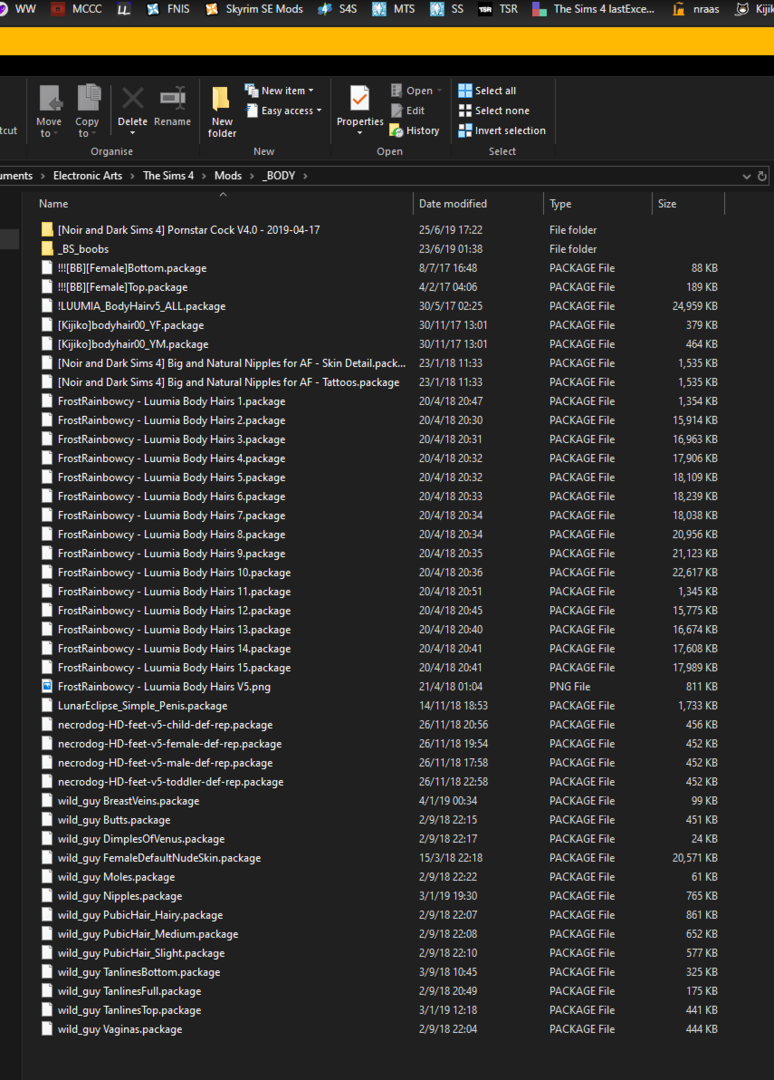Expand the Open button dropdown arrow

pos(439,90)
